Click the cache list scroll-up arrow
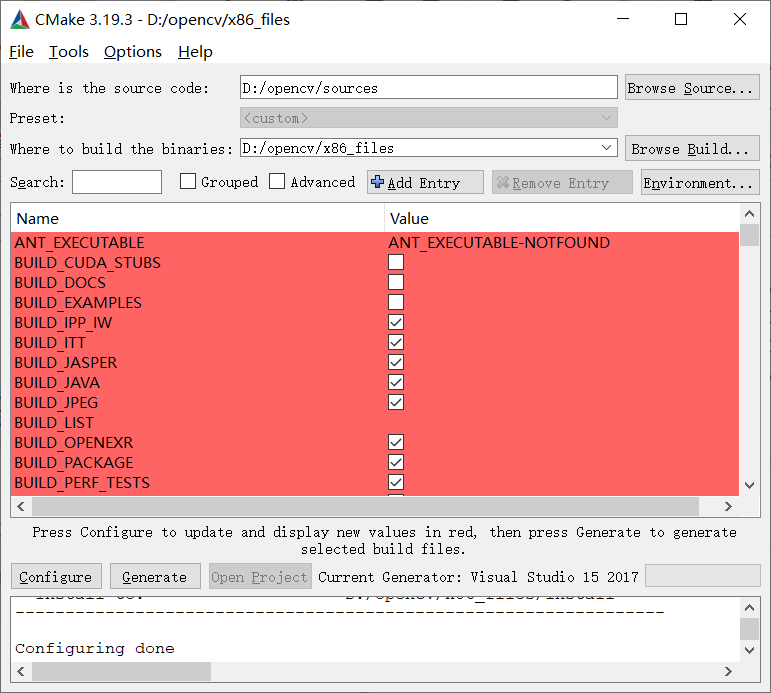 click(x=749, y=213)
